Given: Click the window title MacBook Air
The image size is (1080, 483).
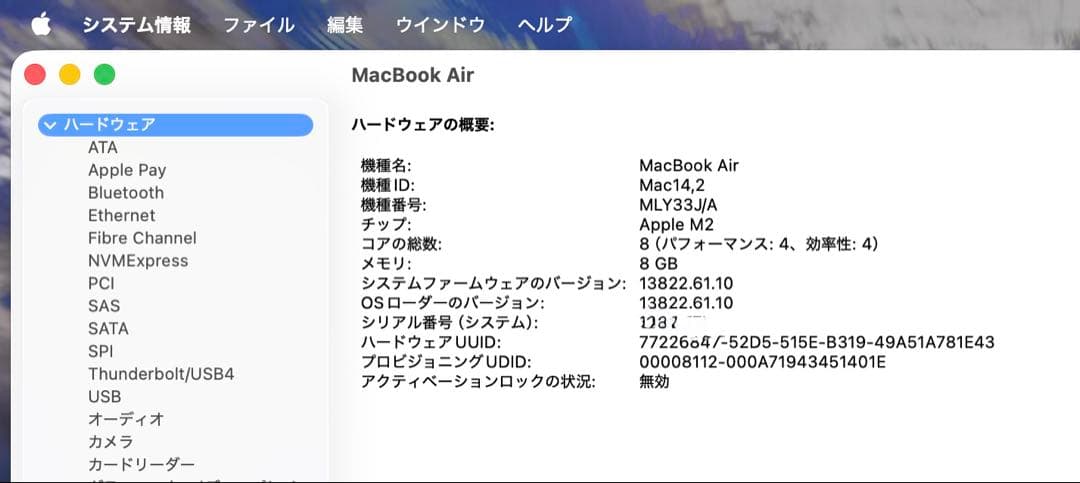Looking at the screenshot, I should 413,75.
